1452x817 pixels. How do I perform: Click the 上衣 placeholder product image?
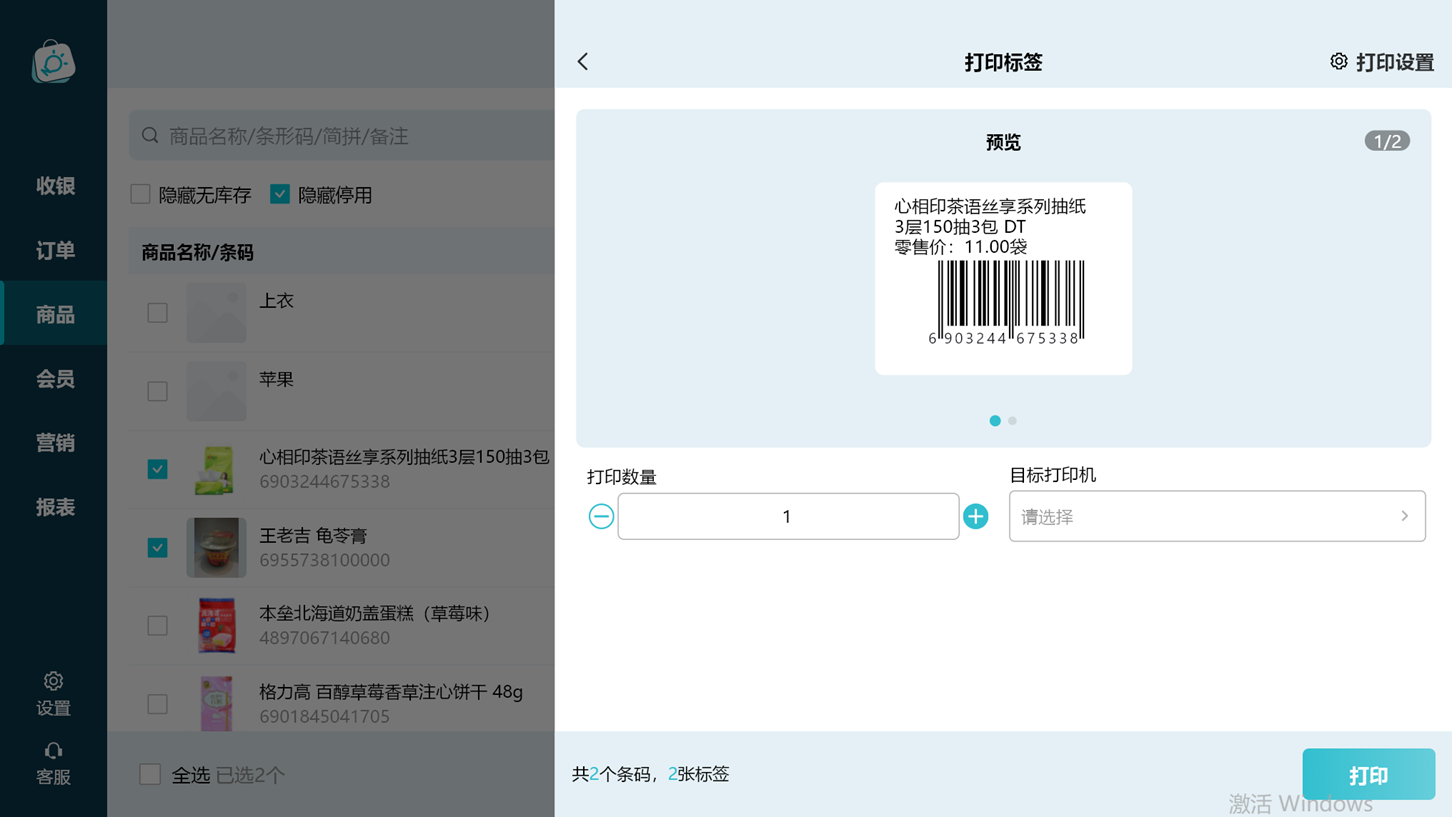216,312
